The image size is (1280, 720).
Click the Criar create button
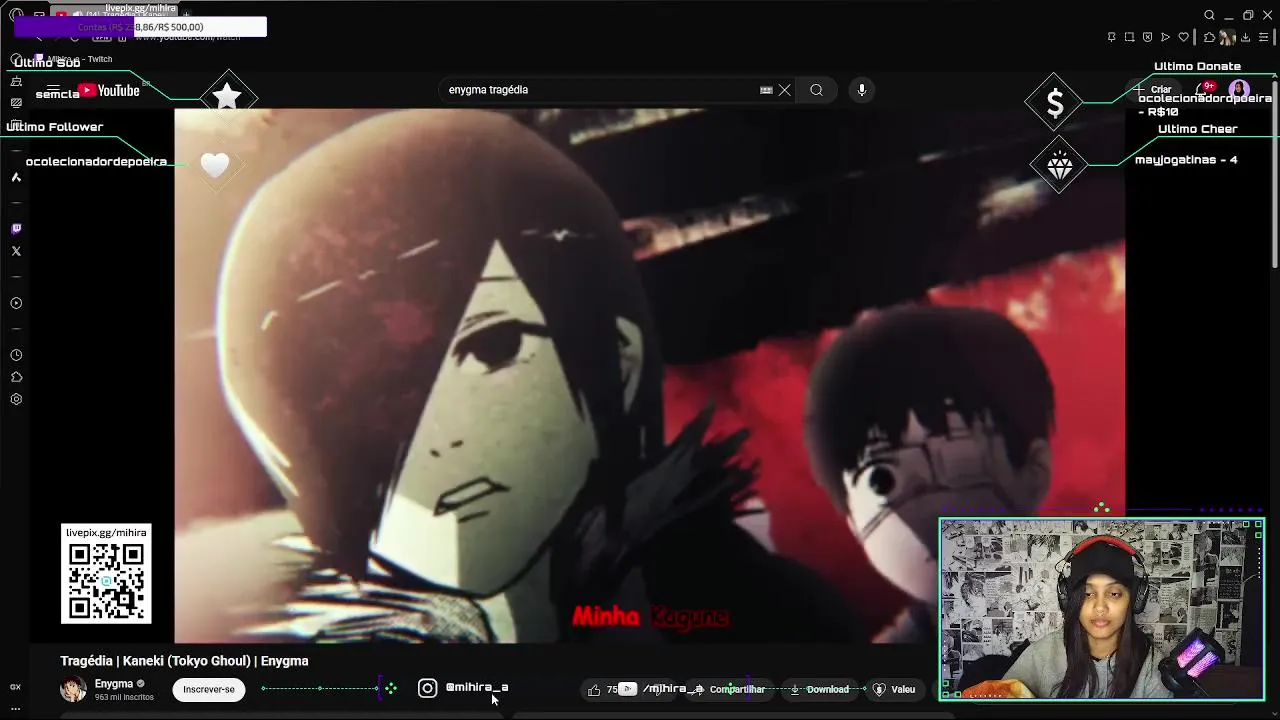click(x=1154, y=90)
